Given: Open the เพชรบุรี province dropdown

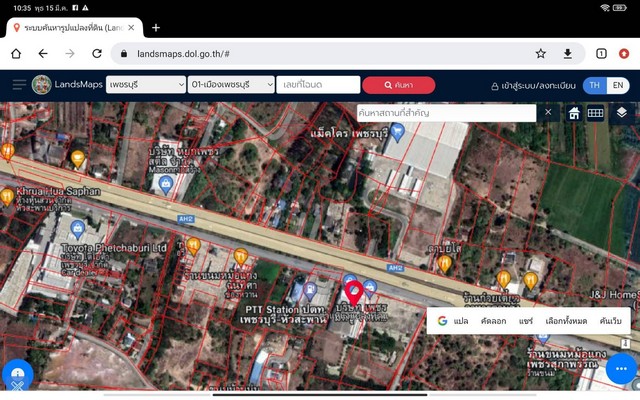Looking at the screenshot, I should pos(146,85).
